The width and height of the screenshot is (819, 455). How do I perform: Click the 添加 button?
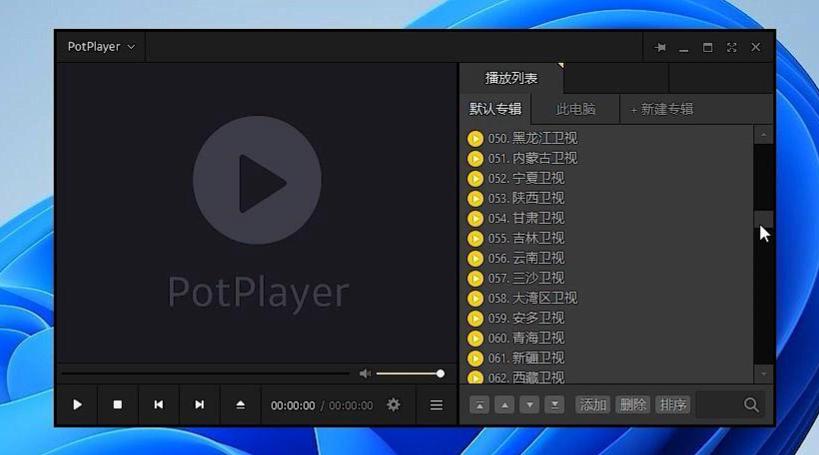(593, 405)
